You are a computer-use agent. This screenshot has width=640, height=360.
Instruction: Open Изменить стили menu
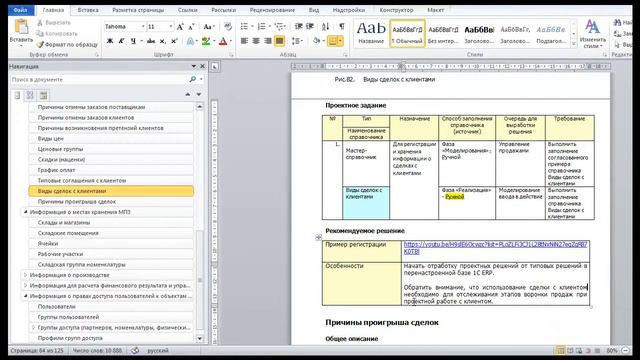pyautogui.click(x=592, y=33)
